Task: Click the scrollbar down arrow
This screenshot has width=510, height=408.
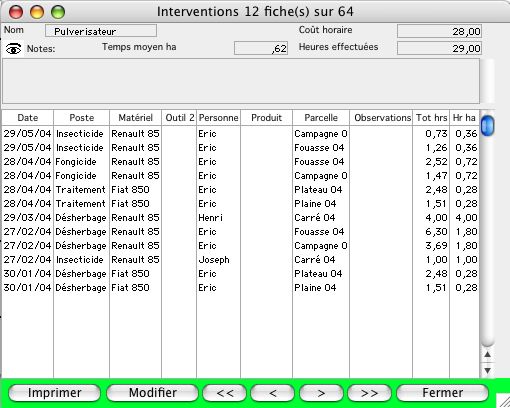Action: pos(487,370)
